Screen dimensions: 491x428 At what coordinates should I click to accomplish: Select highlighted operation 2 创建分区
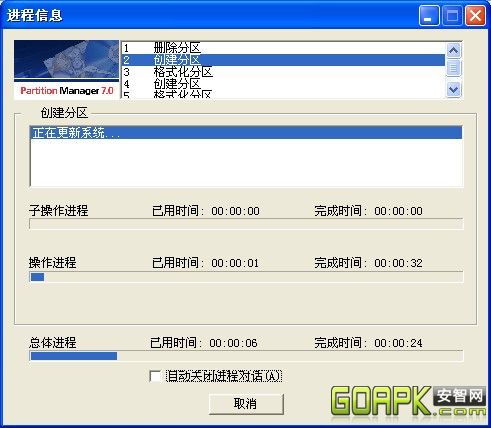(283, 60)
